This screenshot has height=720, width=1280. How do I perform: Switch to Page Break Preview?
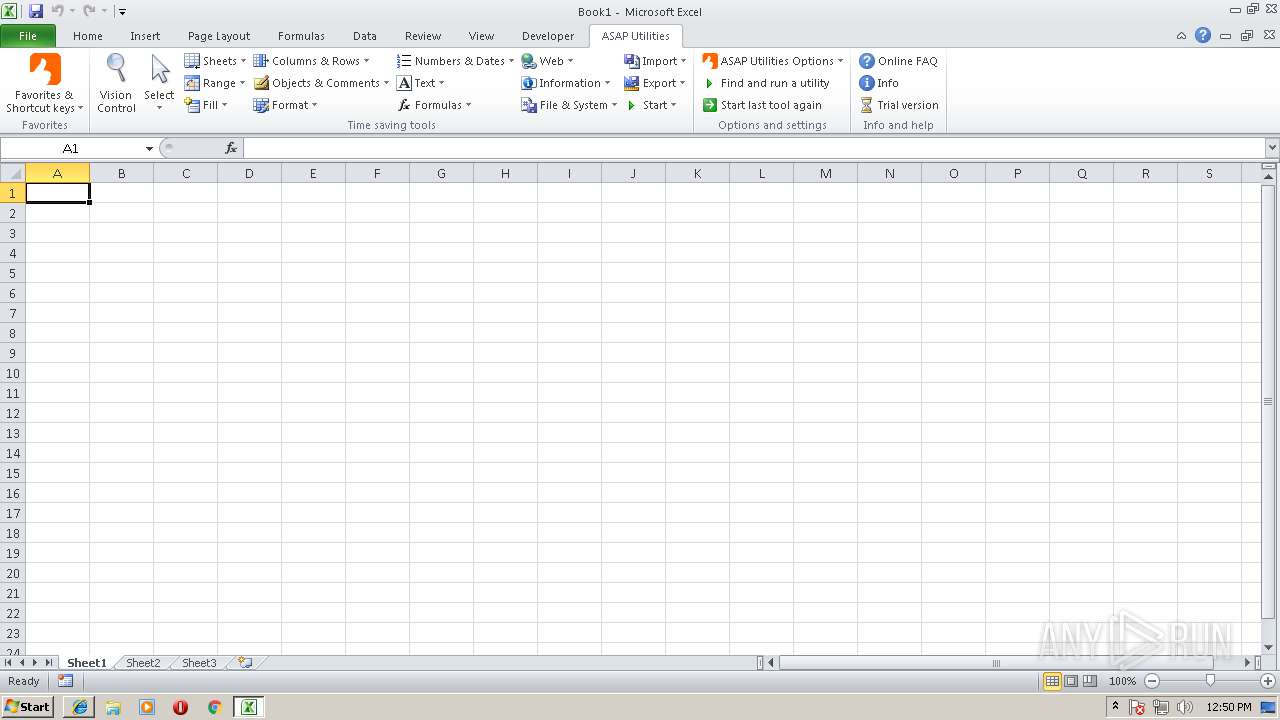(x=1090, y=681)
